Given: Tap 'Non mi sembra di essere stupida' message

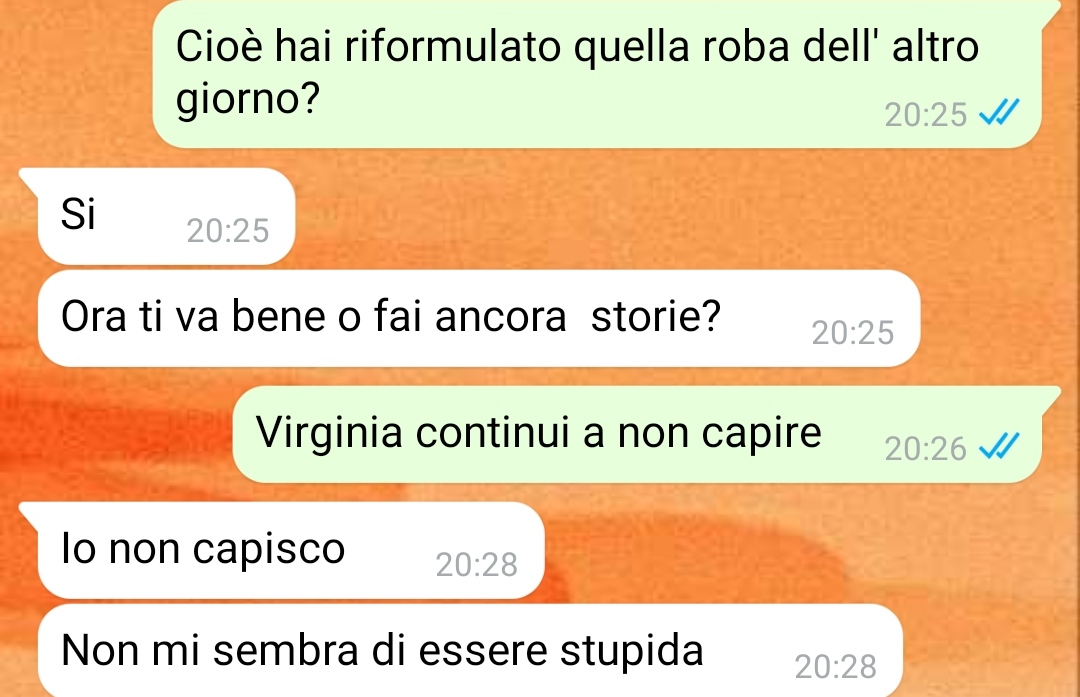Looking at the screenshot, I should [470, 651].
